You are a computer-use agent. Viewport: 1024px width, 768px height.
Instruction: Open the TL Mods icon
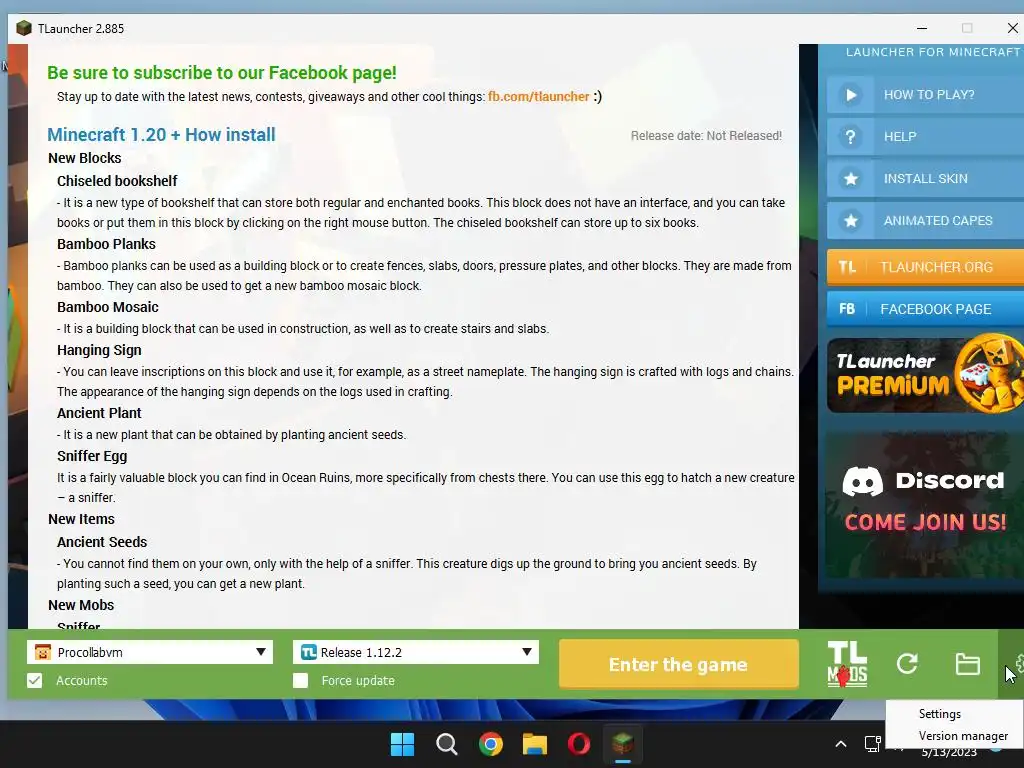click(847, 664)
